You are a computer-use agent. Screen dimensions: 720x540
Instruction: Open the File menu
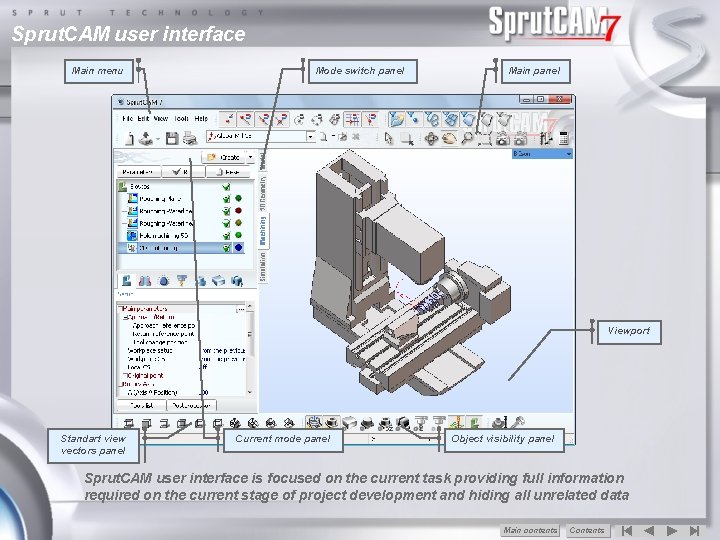click(x=128, y=118)
